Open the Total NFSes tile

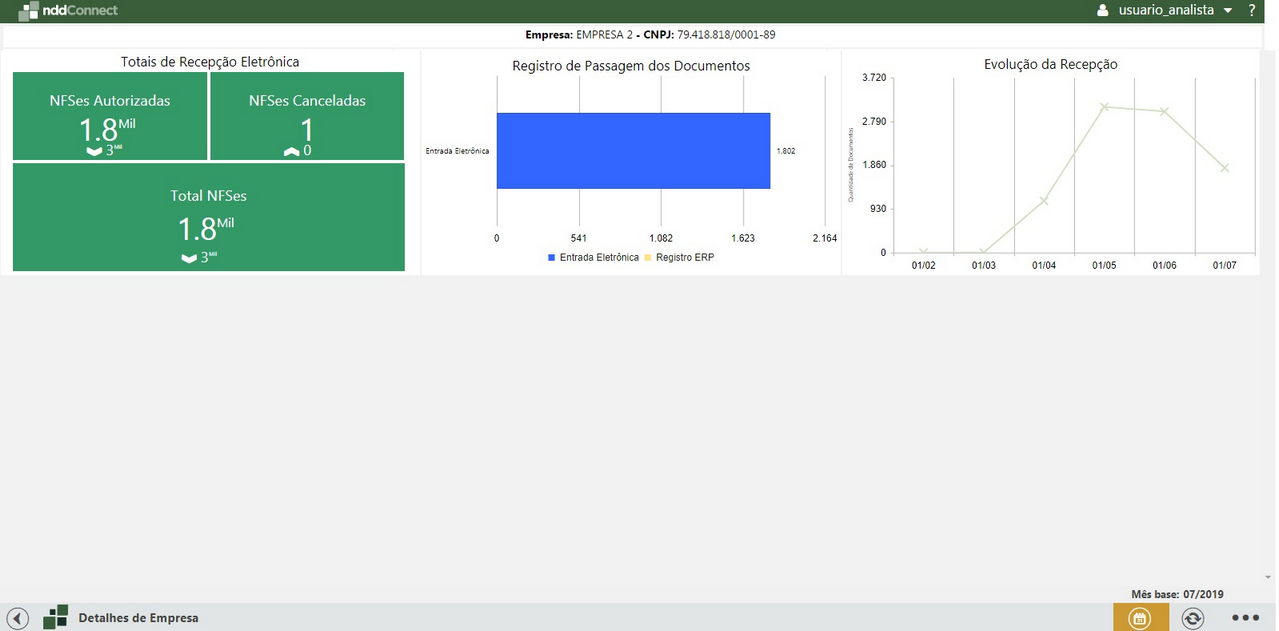coord(208,217)
